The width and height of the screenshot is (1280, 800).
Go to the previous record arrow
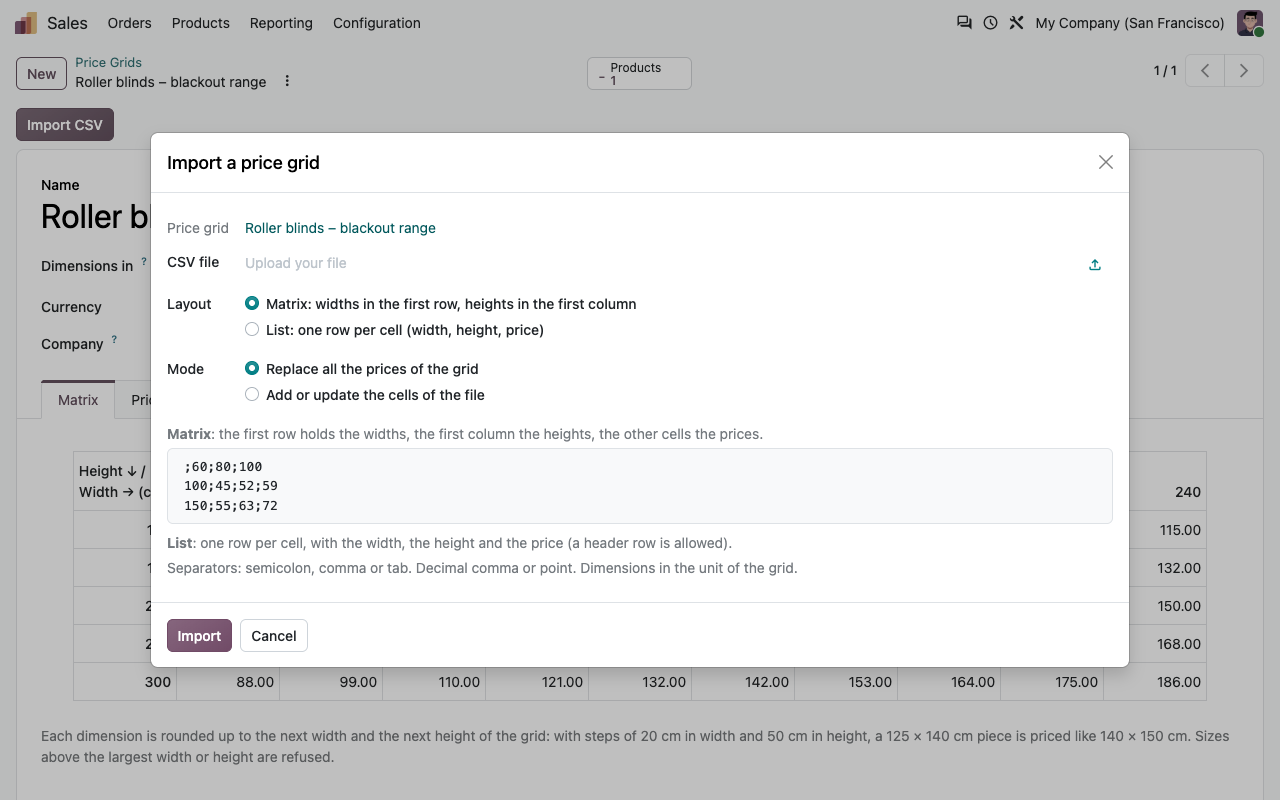click(1206, 71)
